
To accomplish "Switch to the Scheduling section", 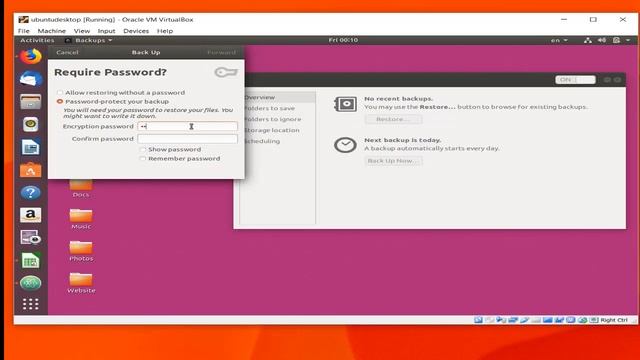I will [x=280, y=141].
